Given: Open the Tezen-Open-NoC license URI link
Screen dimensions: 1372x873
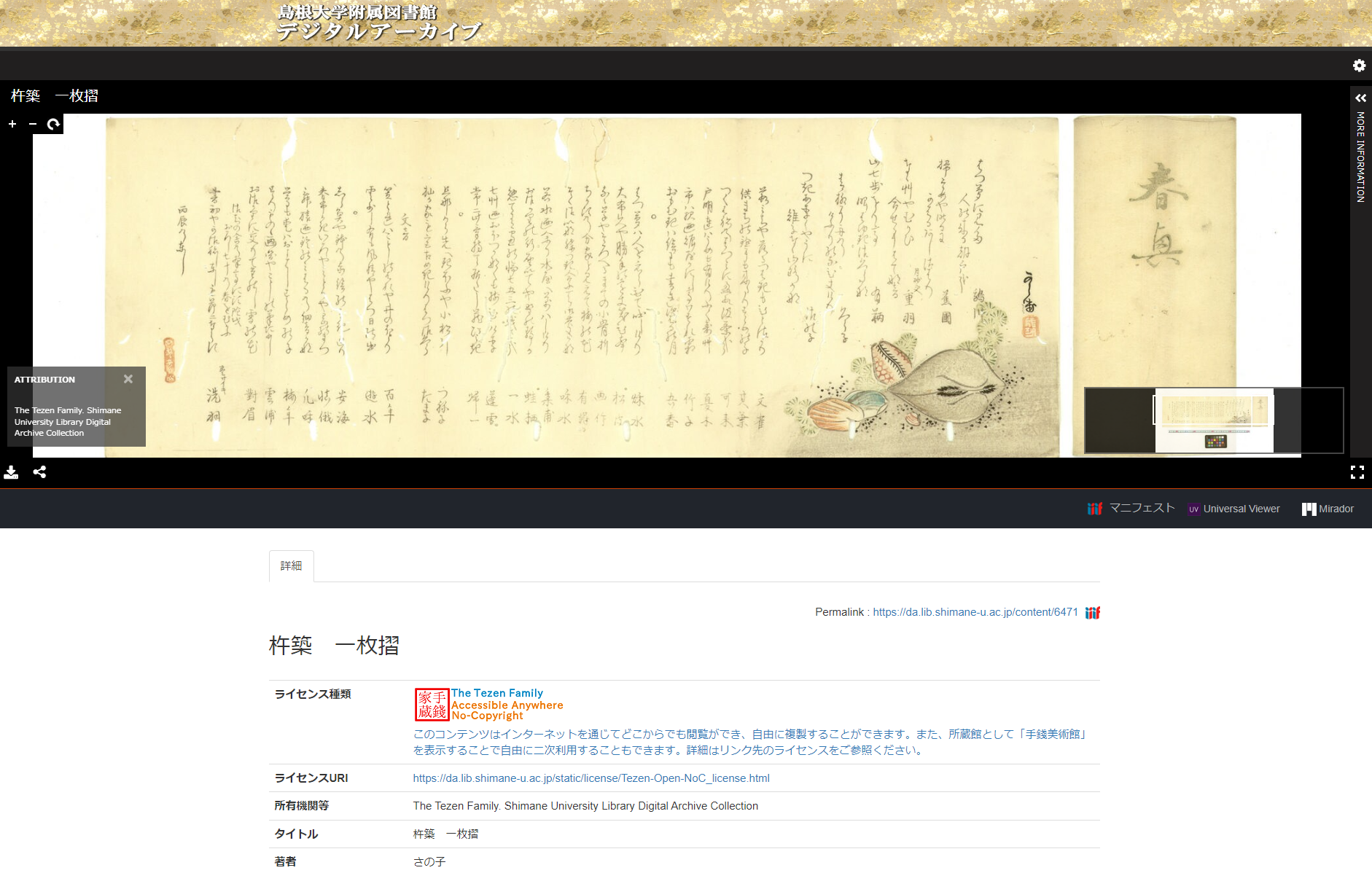Looking at the screenshot, I should pos(591,778).
